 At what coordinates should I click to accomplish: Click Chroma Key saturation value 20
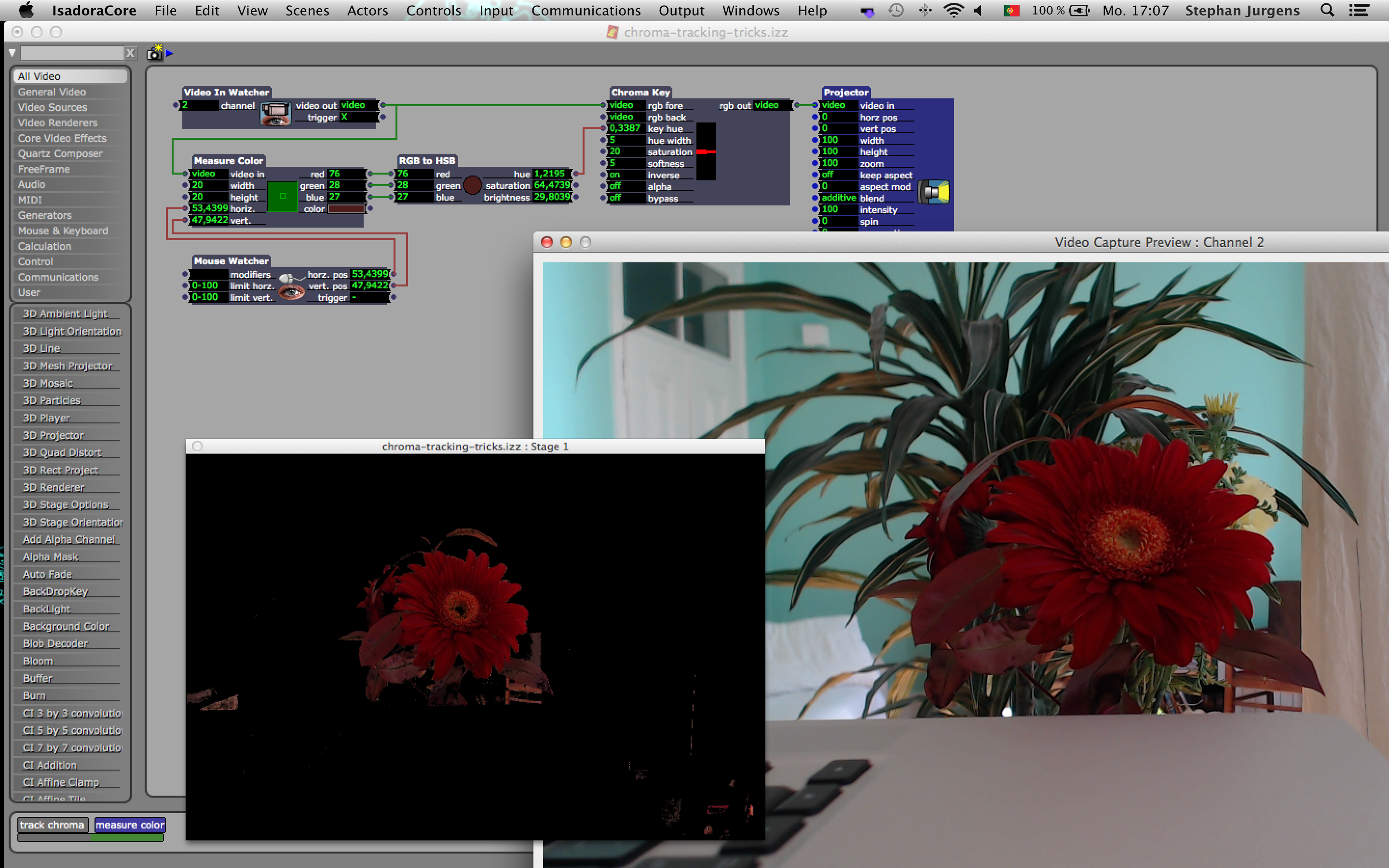pos(625,151)
